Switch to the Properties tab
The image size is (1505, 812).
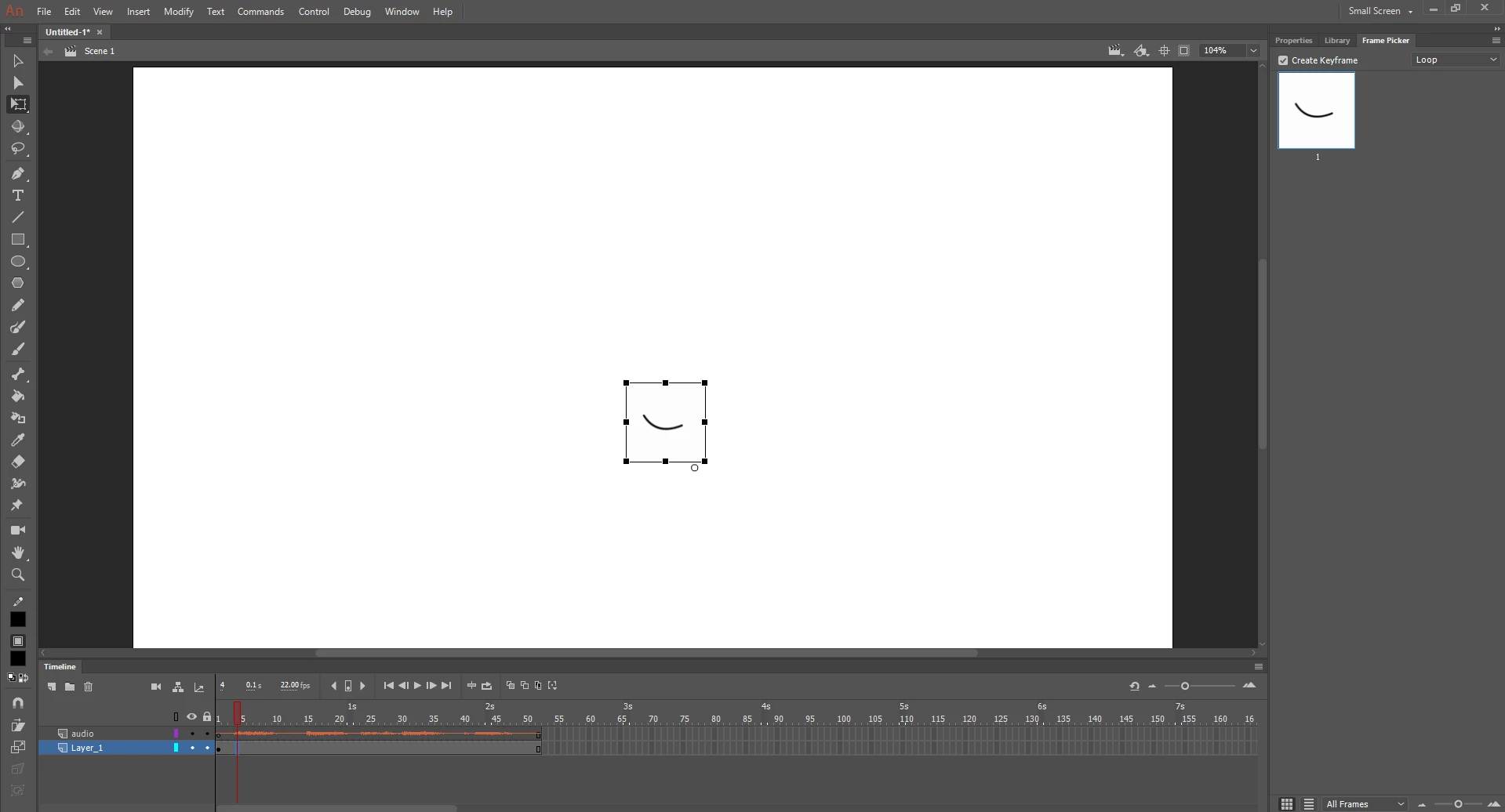pyautogui.click(x=1293, y=40)
